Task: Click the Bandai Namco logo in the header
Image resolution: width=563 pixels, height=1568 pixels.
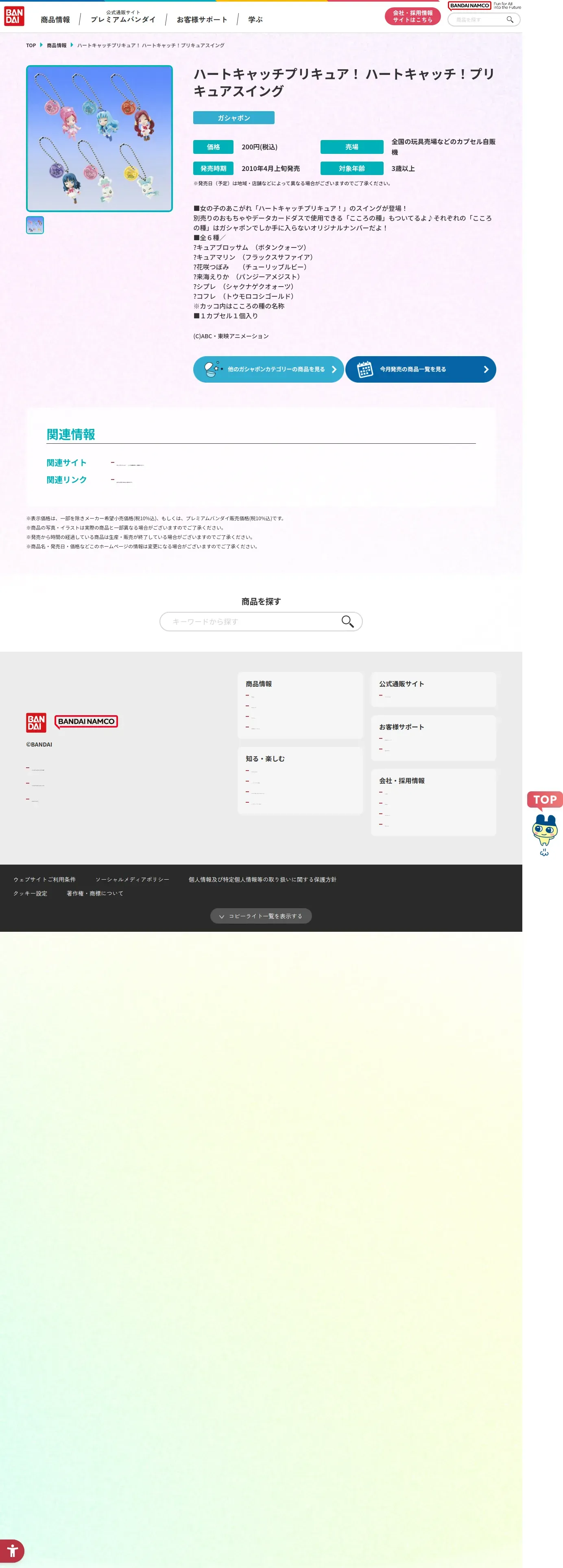Action: [x=469, y=5]
